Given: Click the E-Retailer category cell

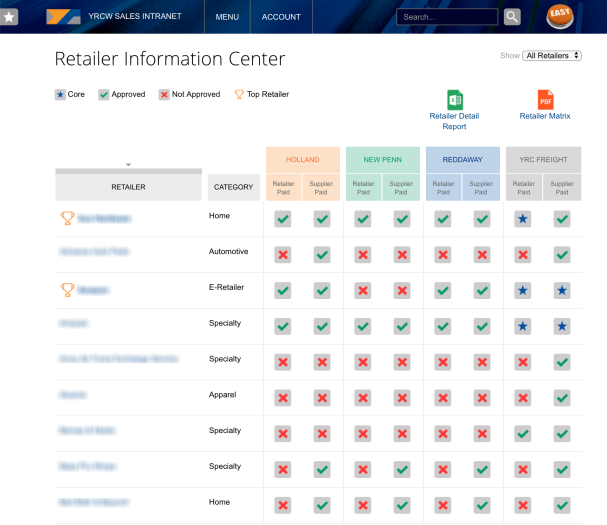Looking at the screenshot, I should tap(226, 287).
